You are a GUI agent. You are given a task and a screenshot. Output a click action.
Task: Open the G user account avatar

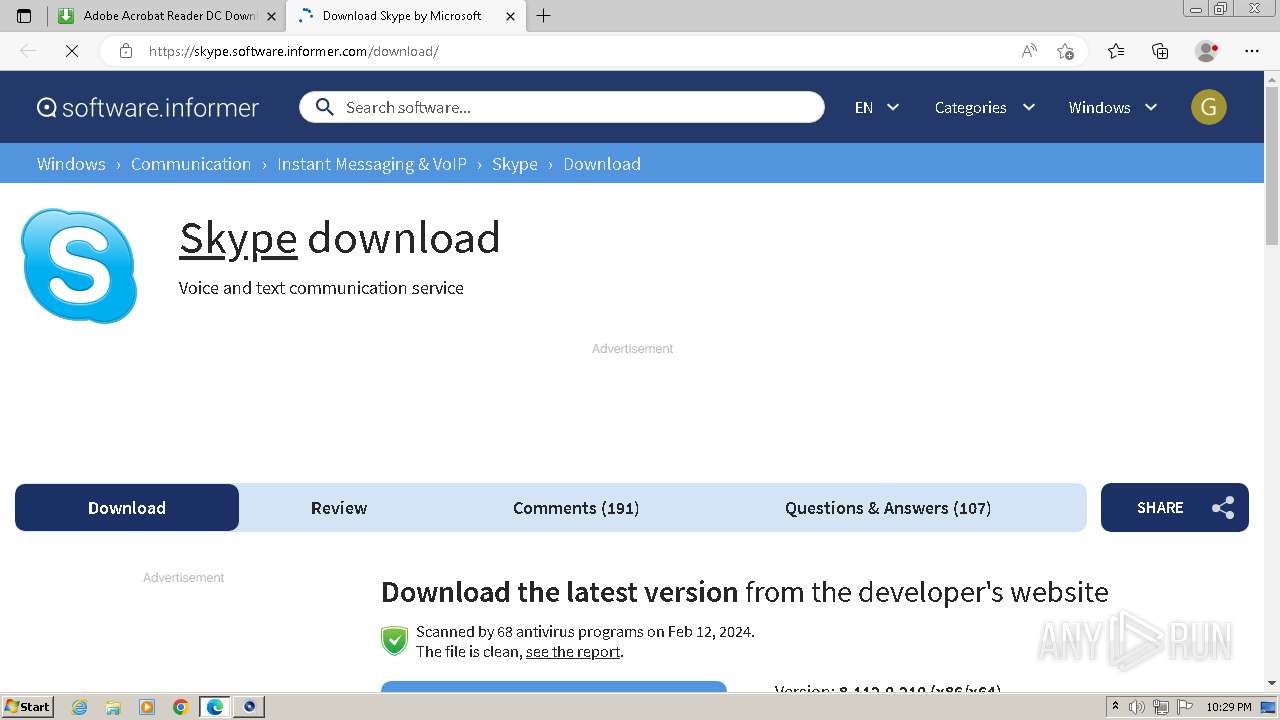tap(1209, 107)
